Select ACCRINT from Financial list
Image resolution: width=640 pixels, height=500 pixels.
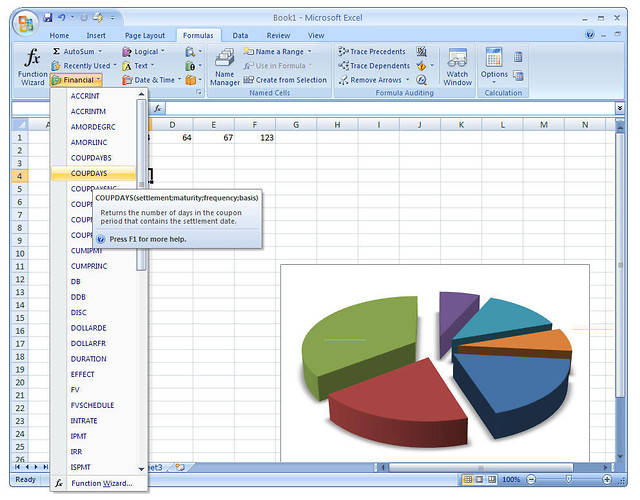(x=93, y=96)
